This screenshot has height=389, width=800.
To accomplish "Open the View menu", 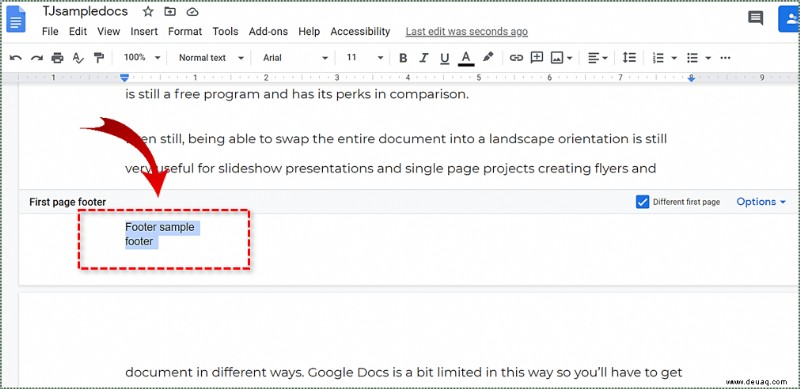I will point(109,32).
